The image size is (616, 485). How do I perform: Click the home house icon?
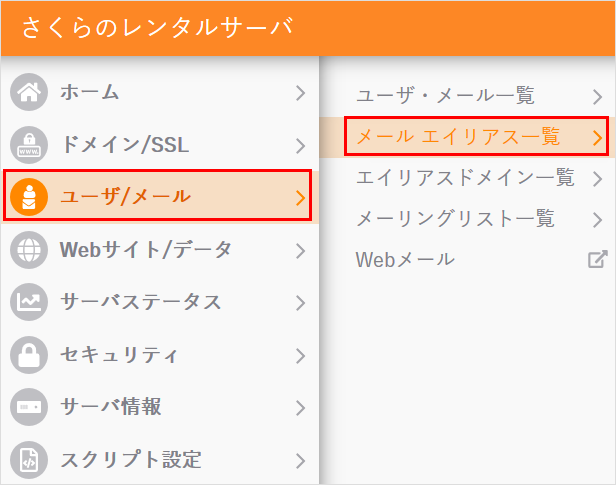click(29, 93)
